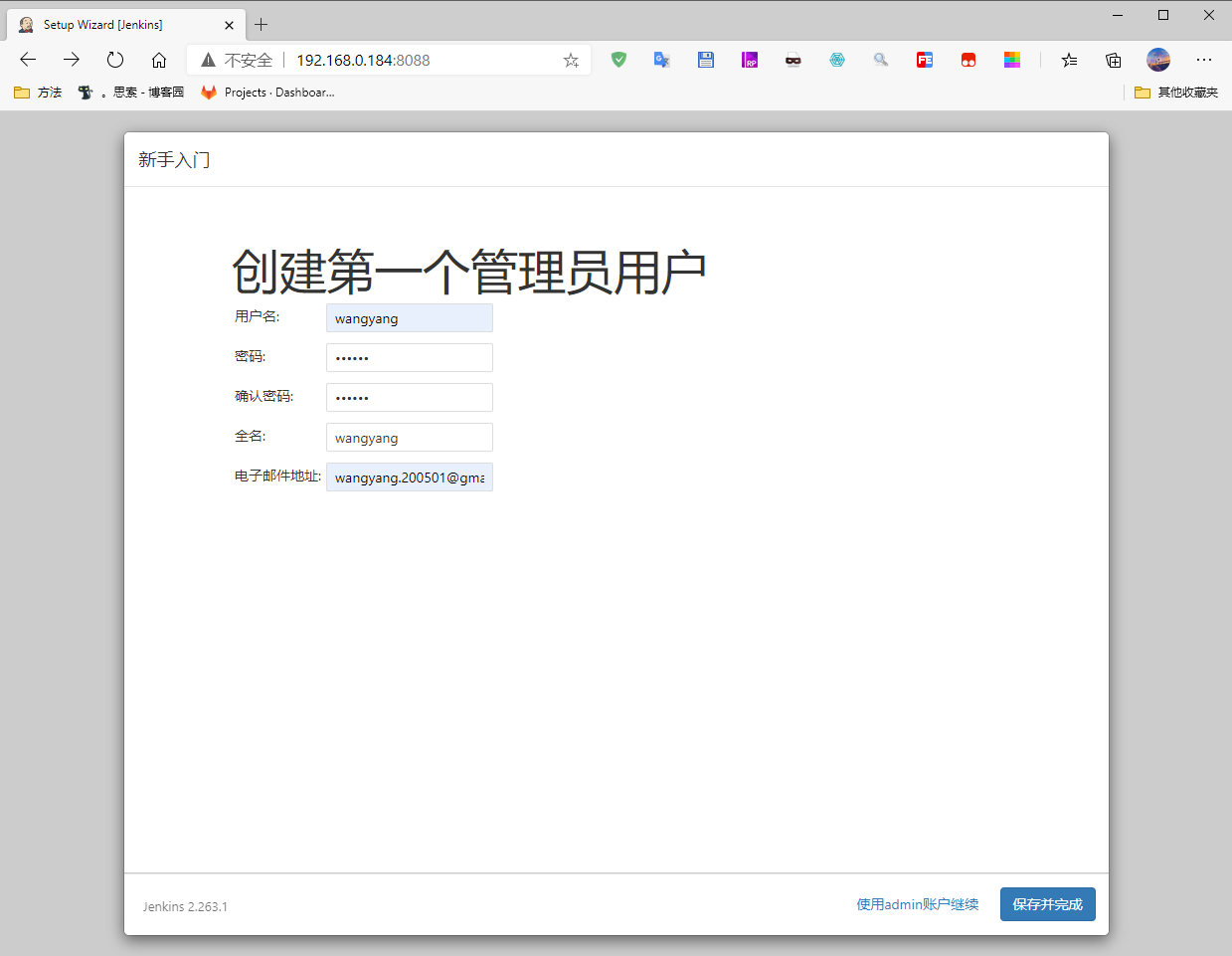
Task: Open the red FE helper extension
Action: tap(925, 60)
